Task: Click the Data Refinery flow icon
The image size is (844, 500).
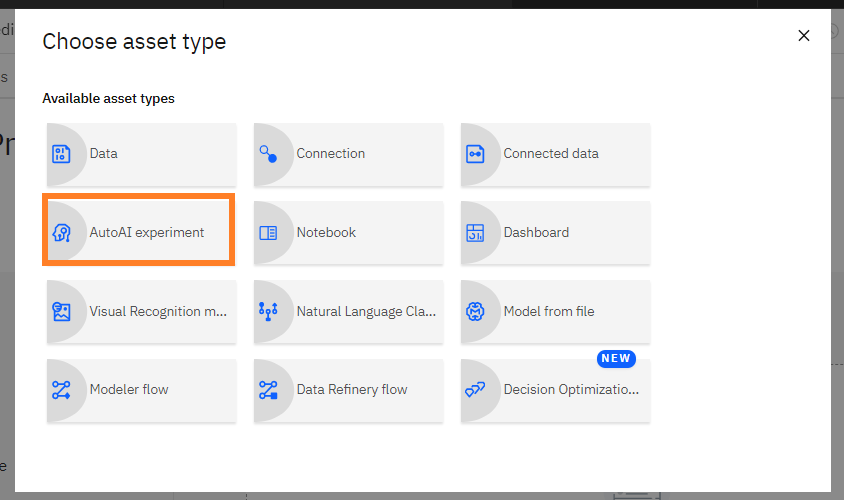Action: [268, 390]
